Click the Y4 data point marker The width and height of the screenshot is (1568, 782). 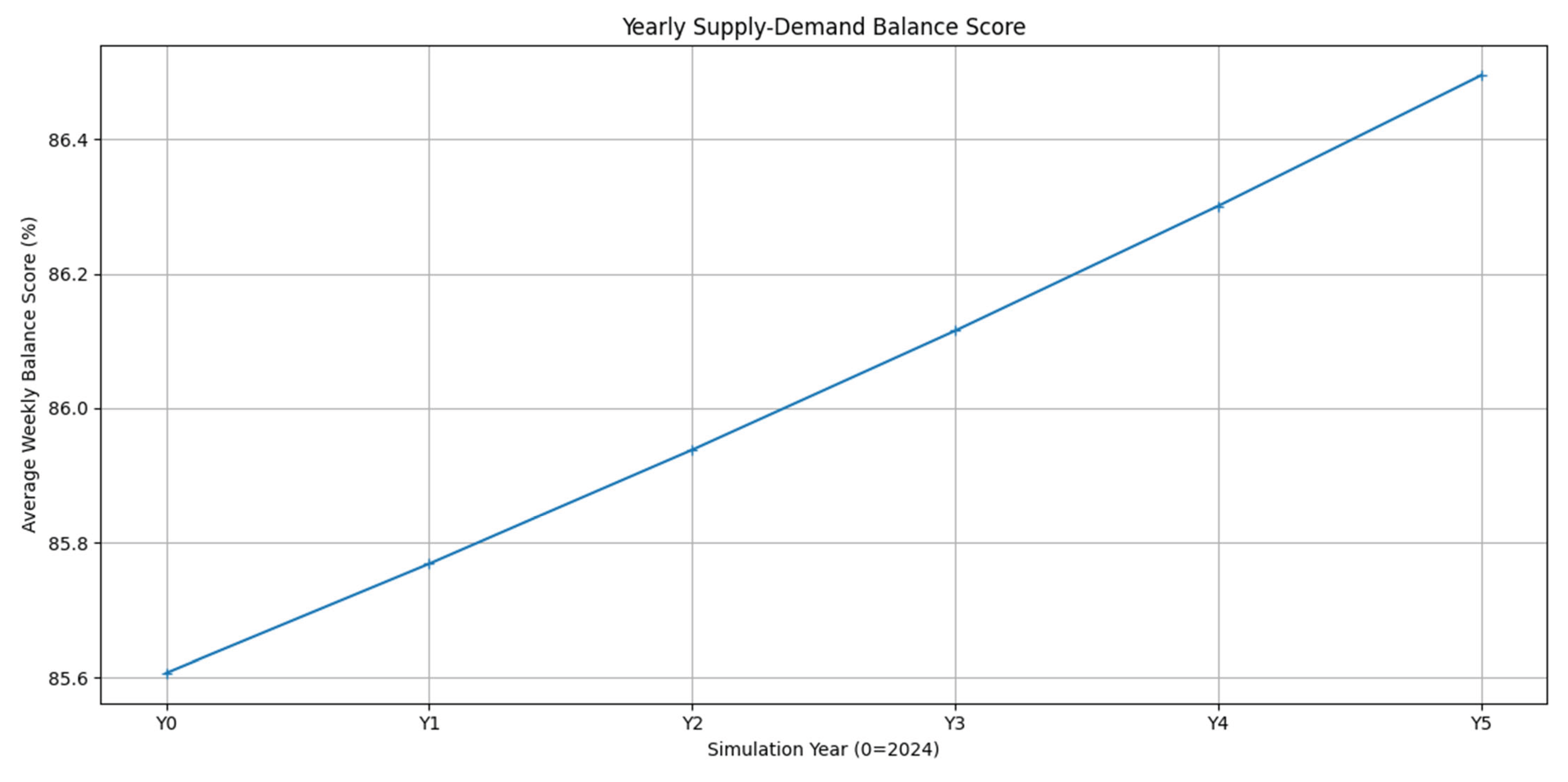tap(1218, 206)
